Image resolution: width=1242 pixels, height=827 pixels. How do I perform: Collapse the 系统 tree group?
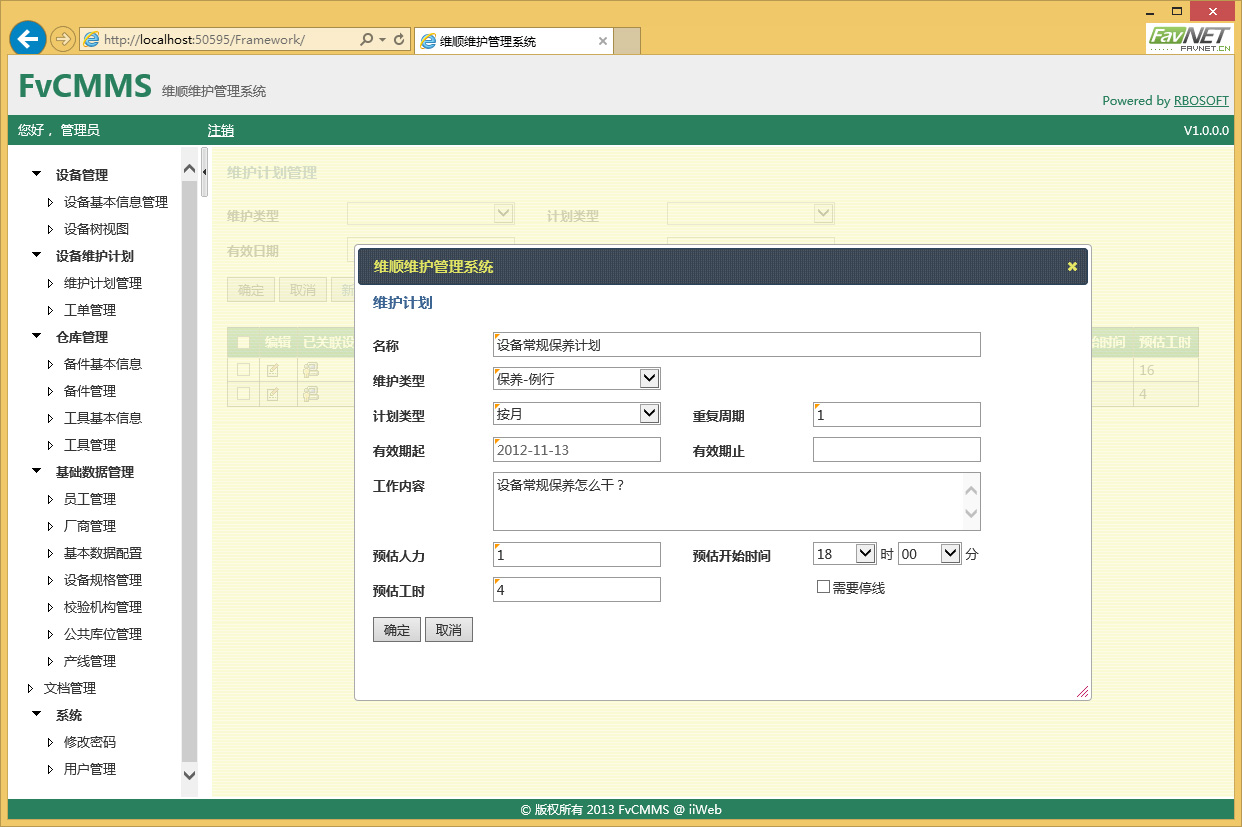[x=37, y=714]
